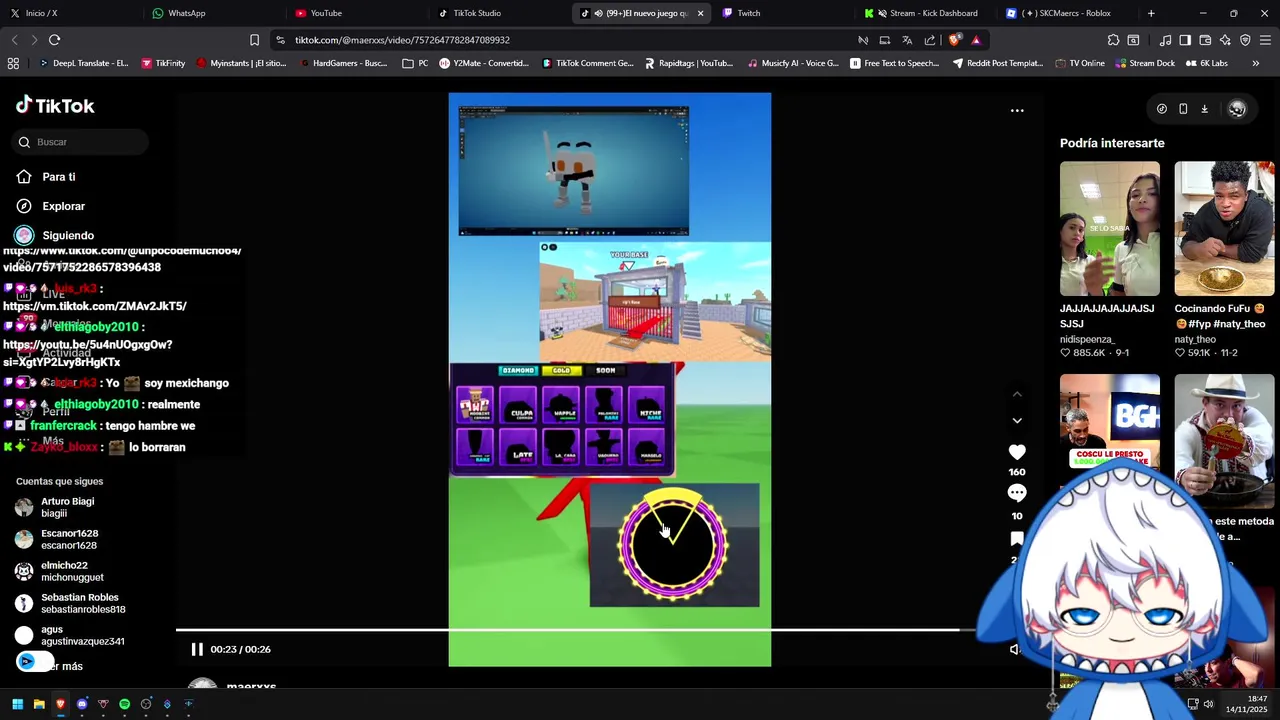
Task: Seek along the video progress bar
Action: point(575,630)
